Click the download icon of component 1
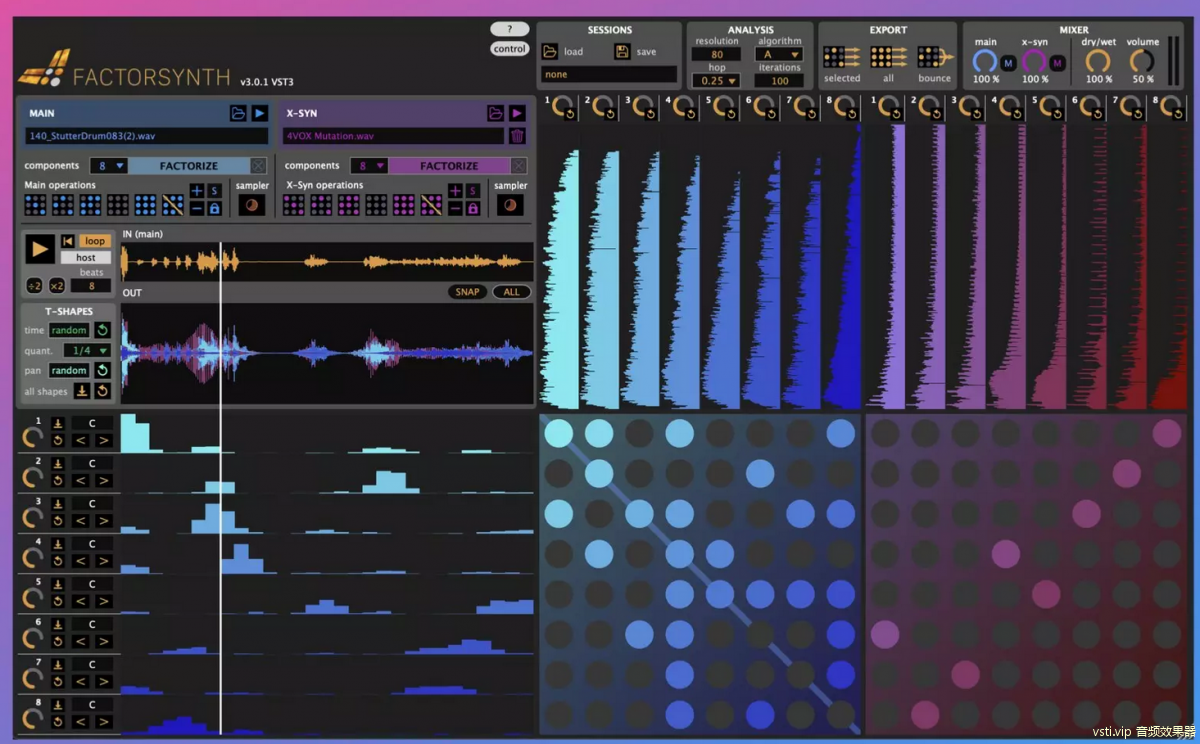 coord(58,423)
